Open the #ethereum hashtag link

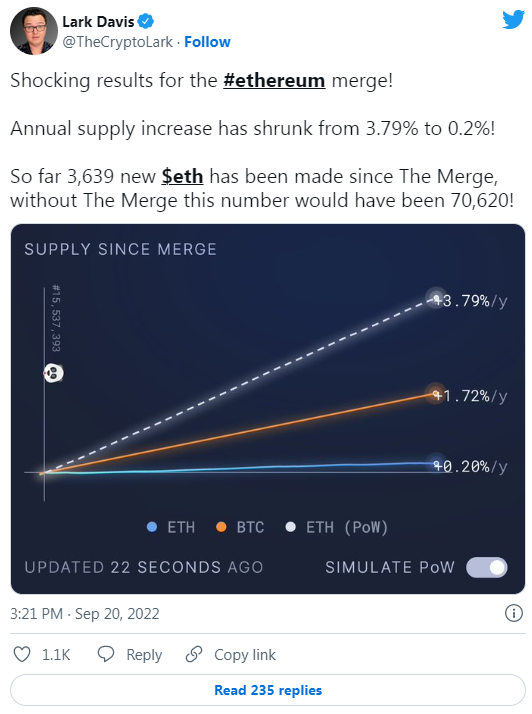coord(274,81)
